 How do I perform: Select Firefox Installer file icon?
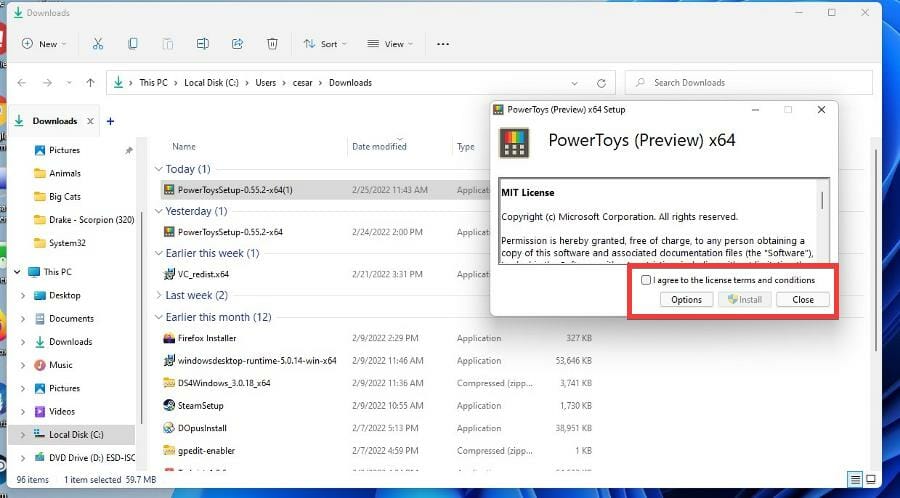[169, 338]
